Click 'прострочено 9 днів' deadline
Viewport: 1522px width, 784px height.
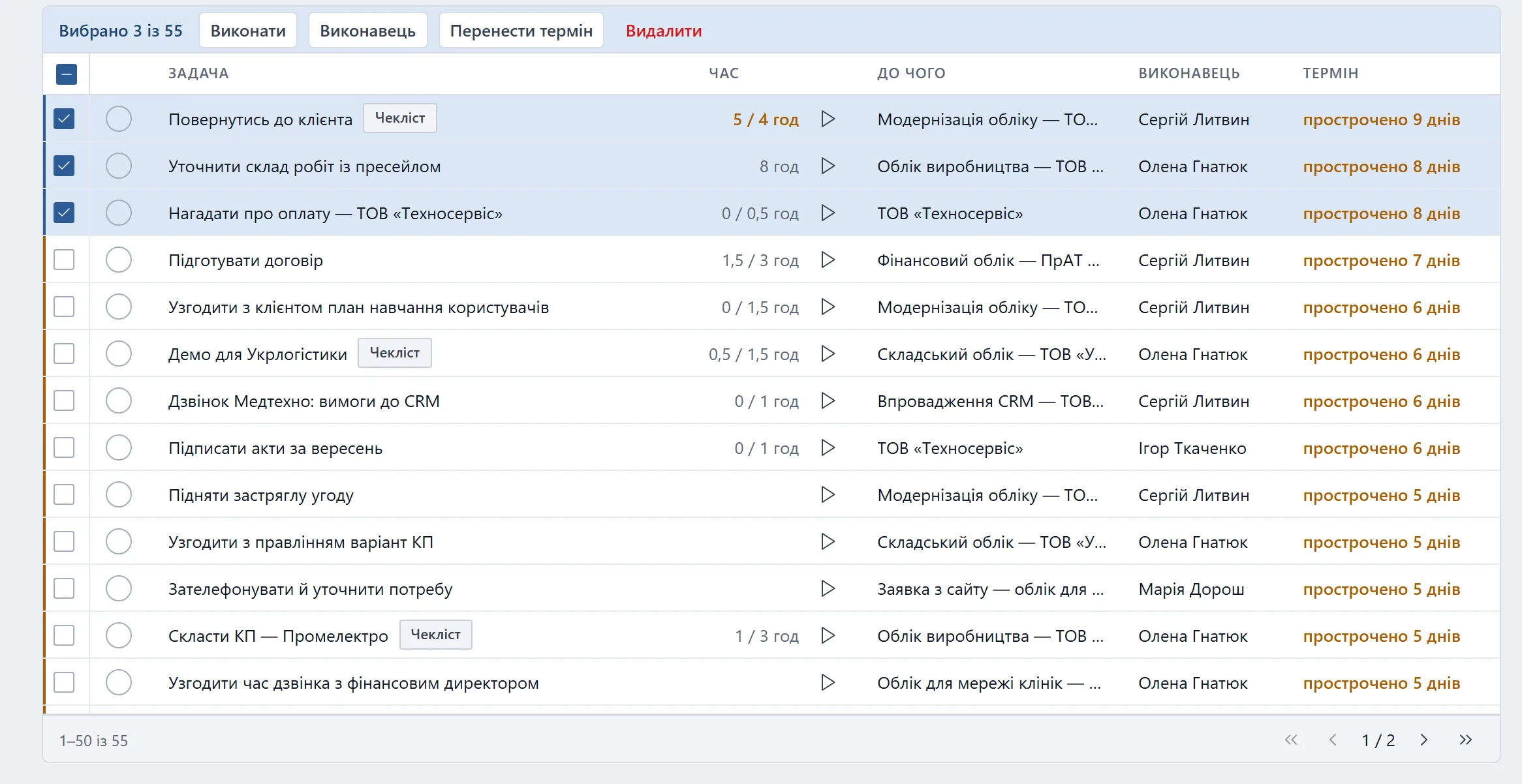1382,119
